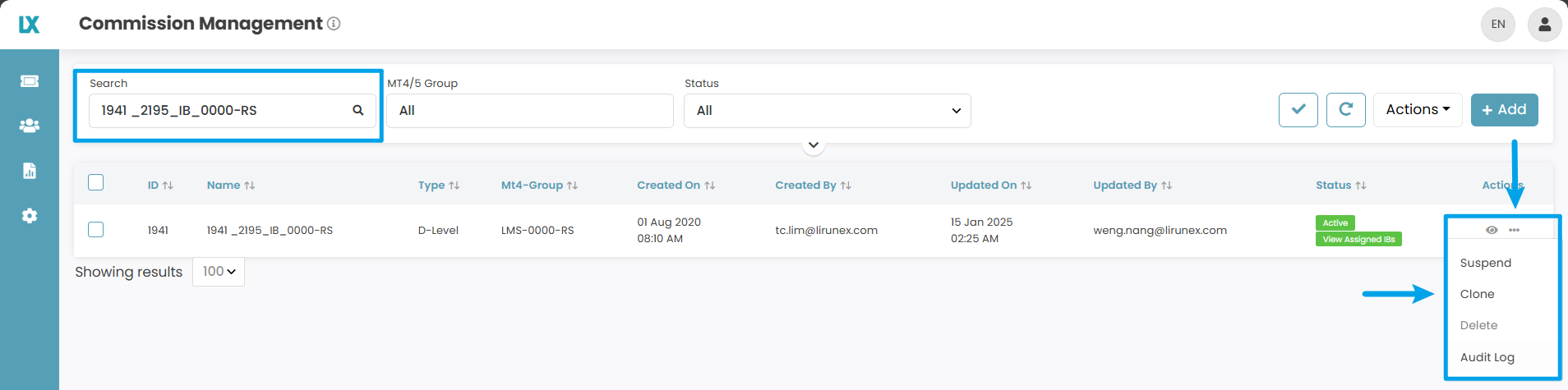Click the info icon beside Commission Management
The image size is (1568, 390).
point(334,24)
